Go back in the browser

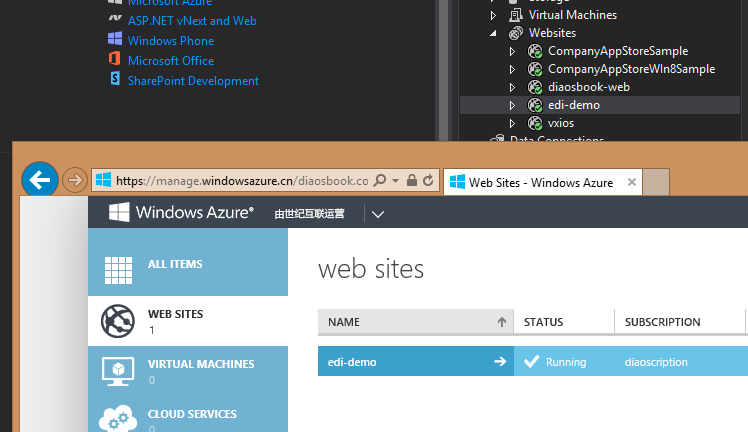click(40, 180)
